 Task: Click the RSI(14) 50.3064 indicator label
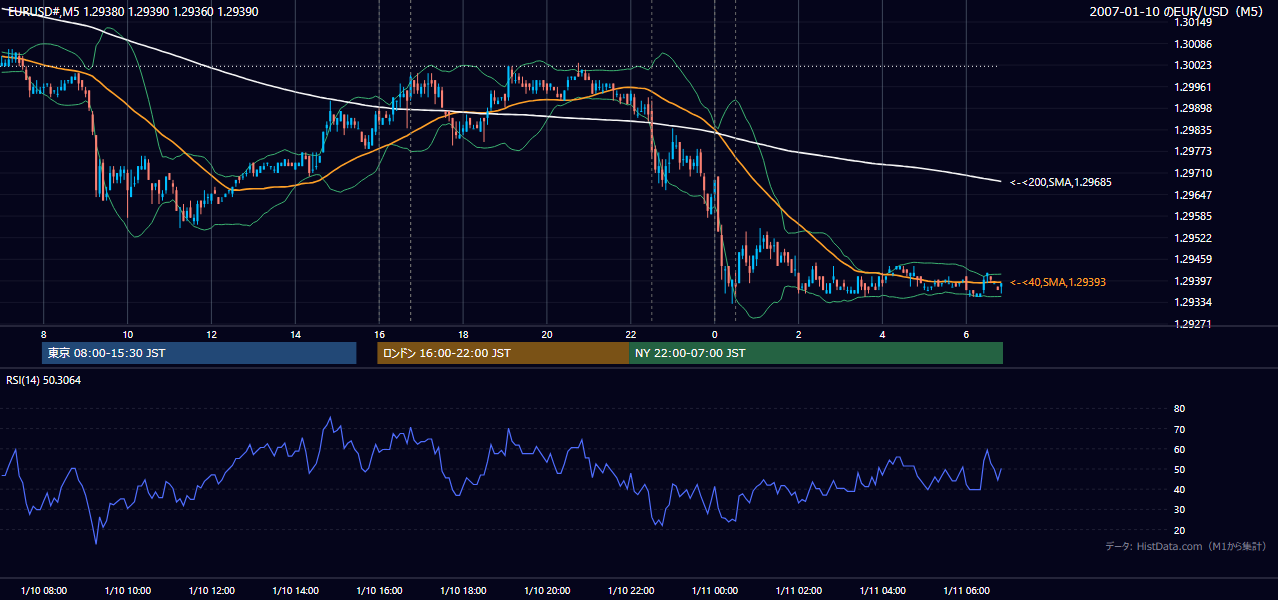coord(44,380)
